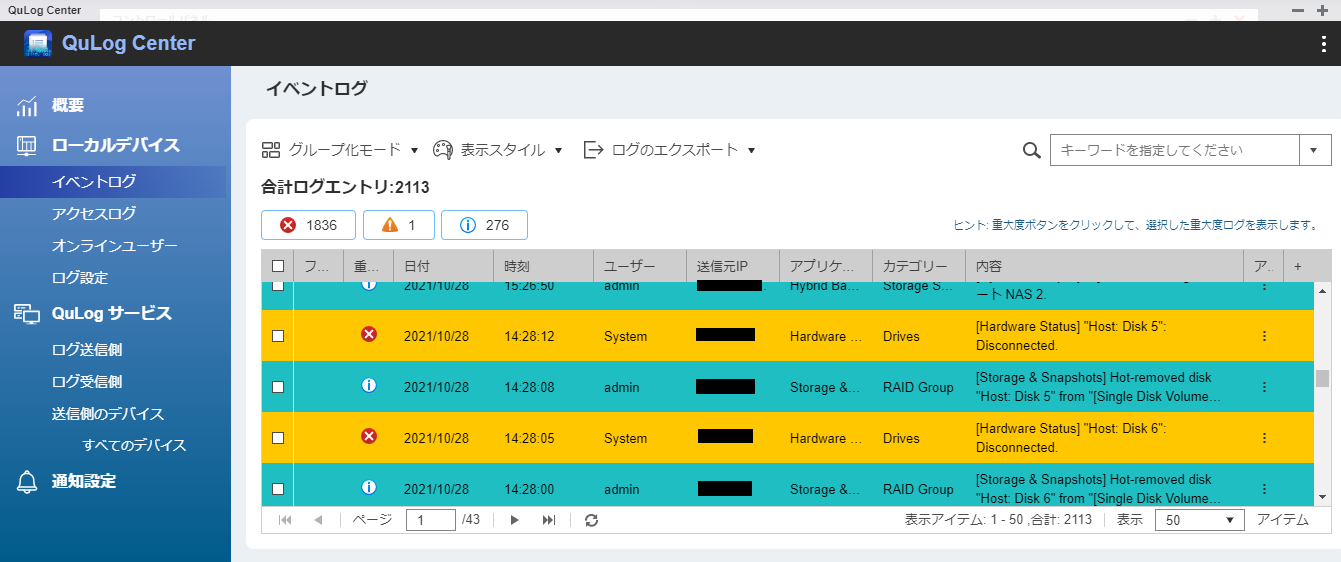
Task: Click the scrollbar down arrow of log table
Action: pos(1322,496)
